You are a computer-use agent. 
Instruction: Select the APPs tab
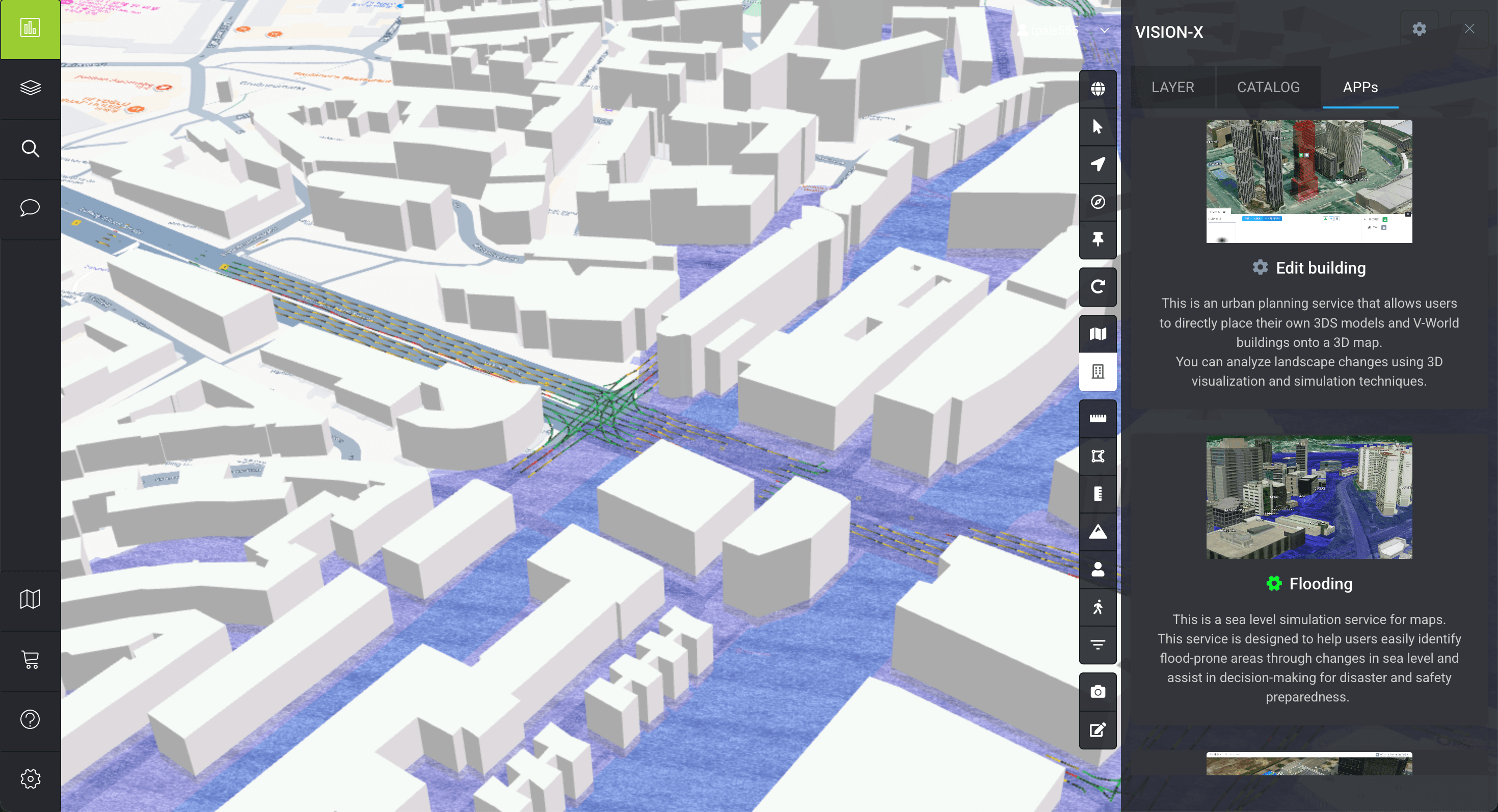(x=1360, y=87)
